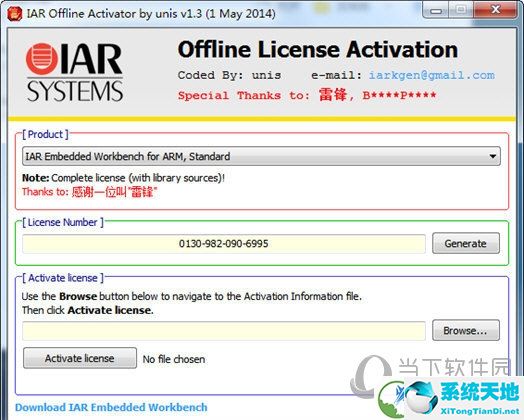Click the 'Offline License Activation' heading
Screen dimensions: 524x420
[x=318, y=49]
